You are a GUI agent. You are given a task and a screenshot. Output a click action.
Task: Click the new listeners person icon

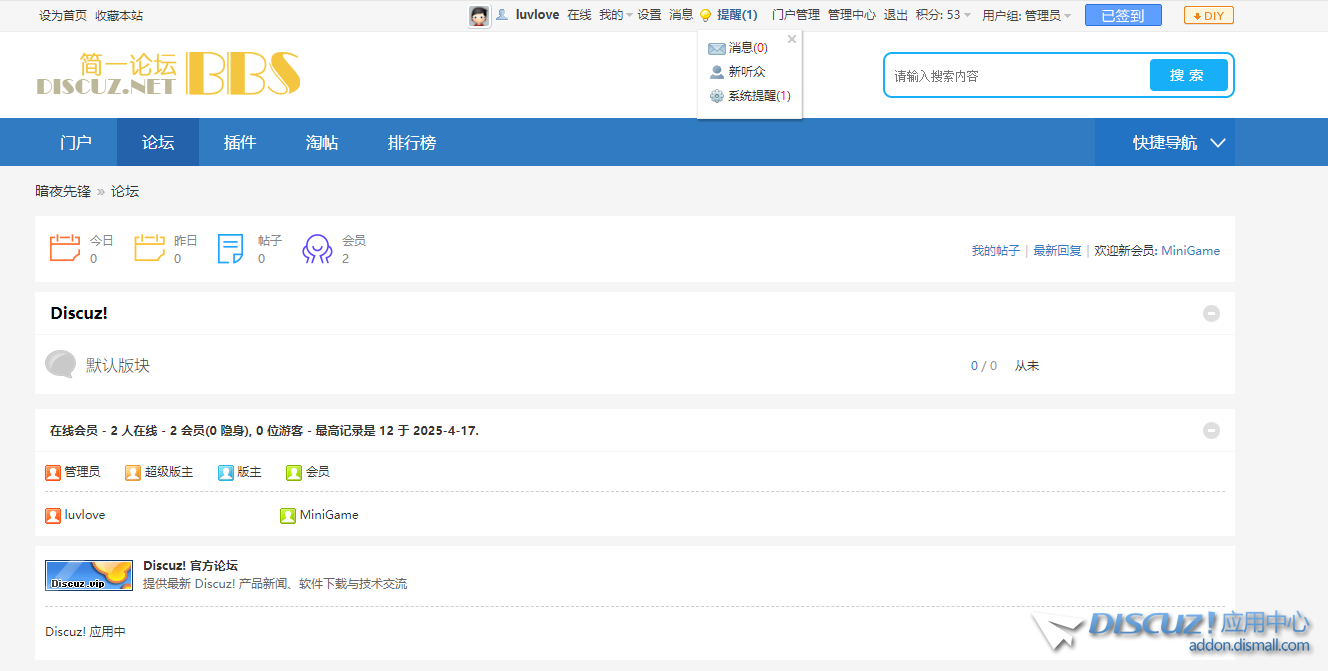716,72
